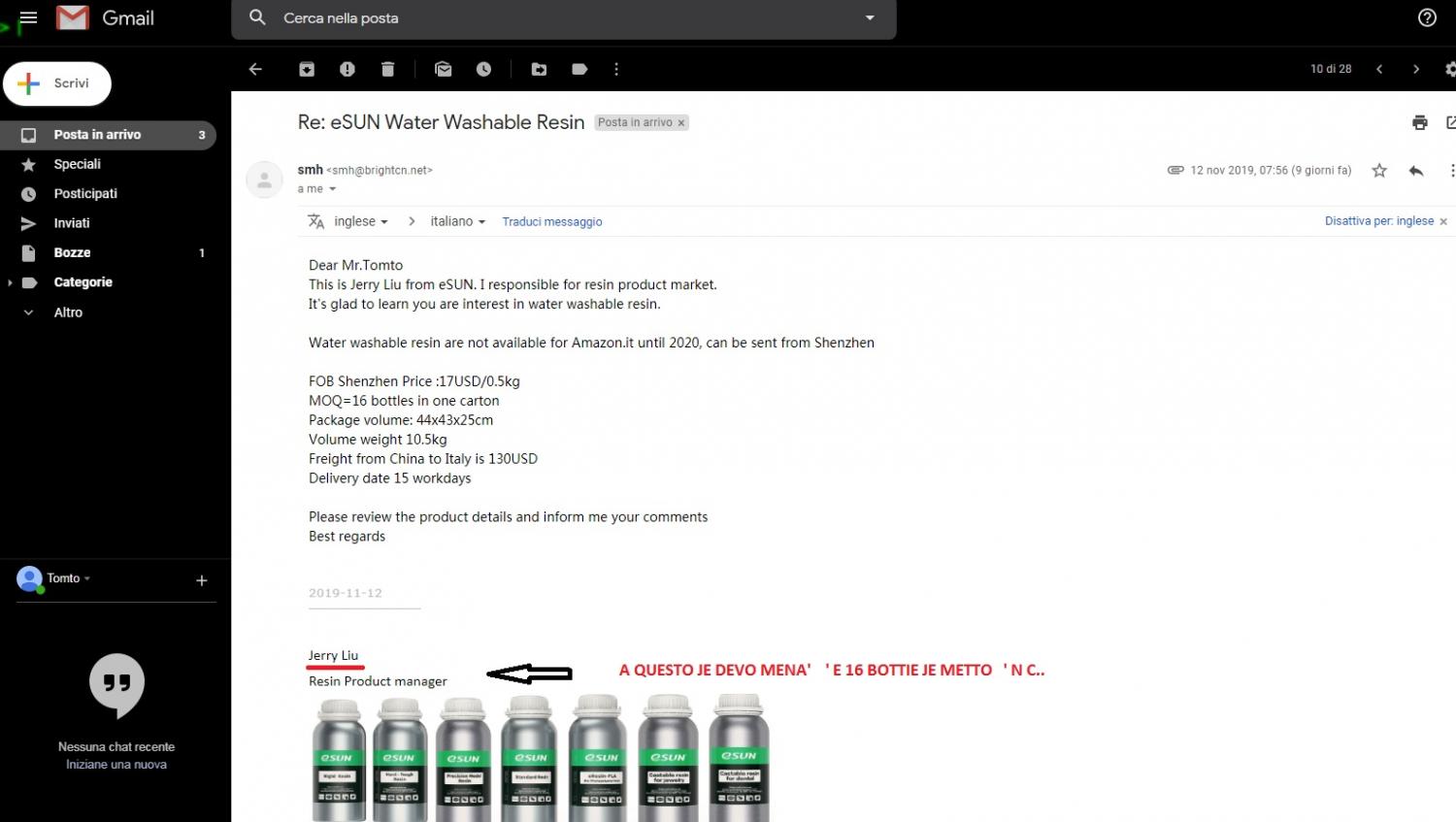
Task: Click Iniziane una nuova chat link
Action: tap(116, 765)
